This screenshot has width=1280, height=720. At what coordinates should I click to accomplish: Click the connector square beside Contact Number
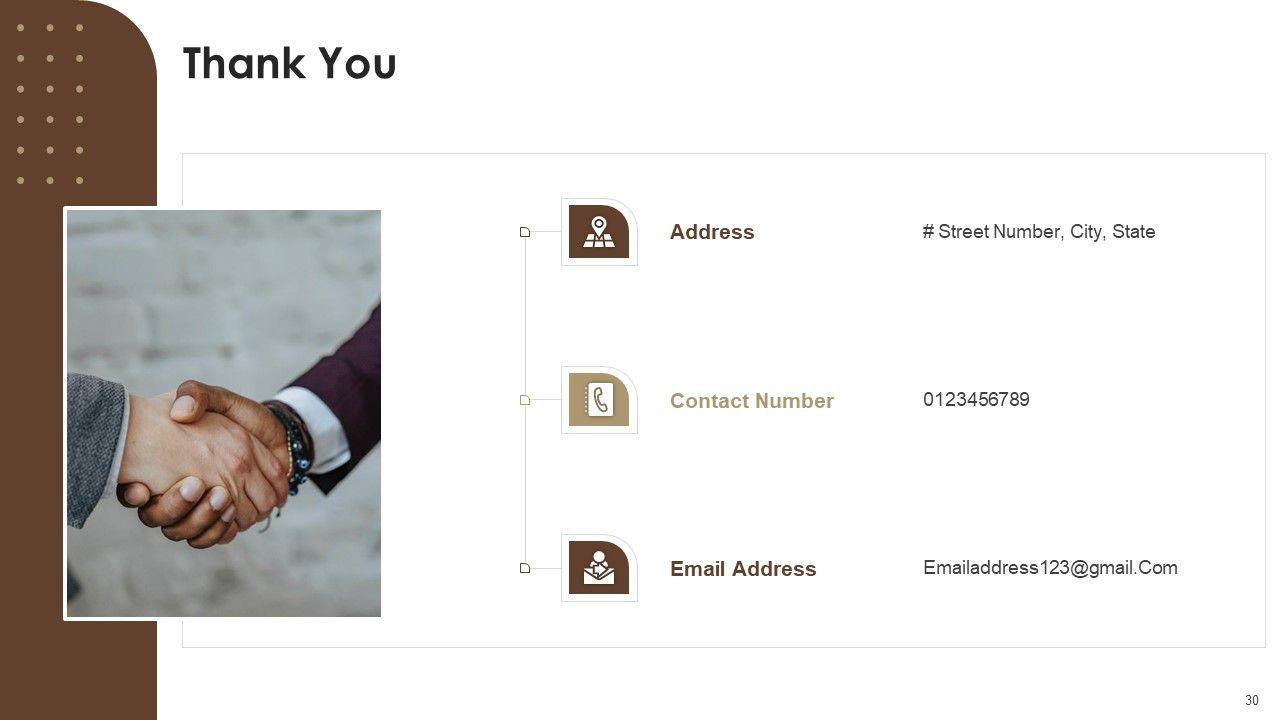(525, 400)
